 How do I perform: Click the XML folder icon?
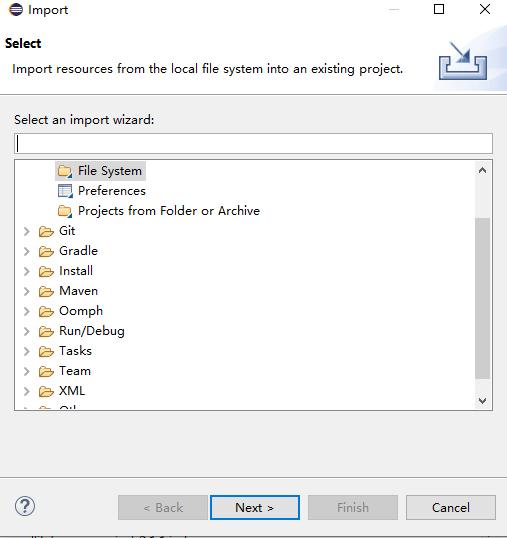point(46,391)
